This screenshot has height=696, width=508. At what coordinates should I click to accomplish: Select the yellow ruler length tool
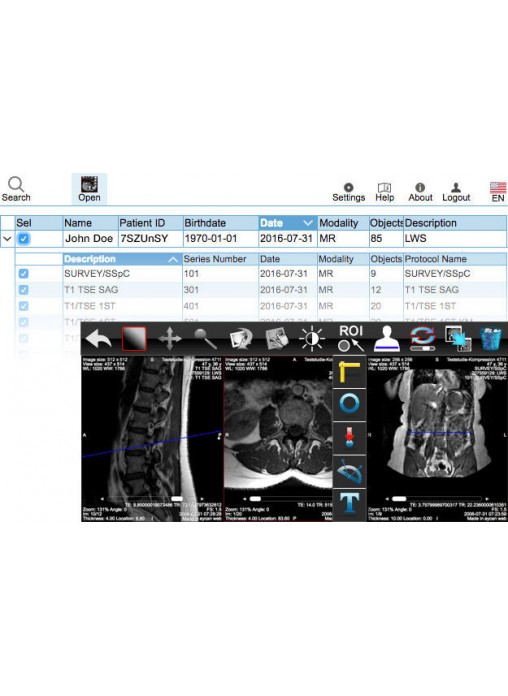point(349,372)
